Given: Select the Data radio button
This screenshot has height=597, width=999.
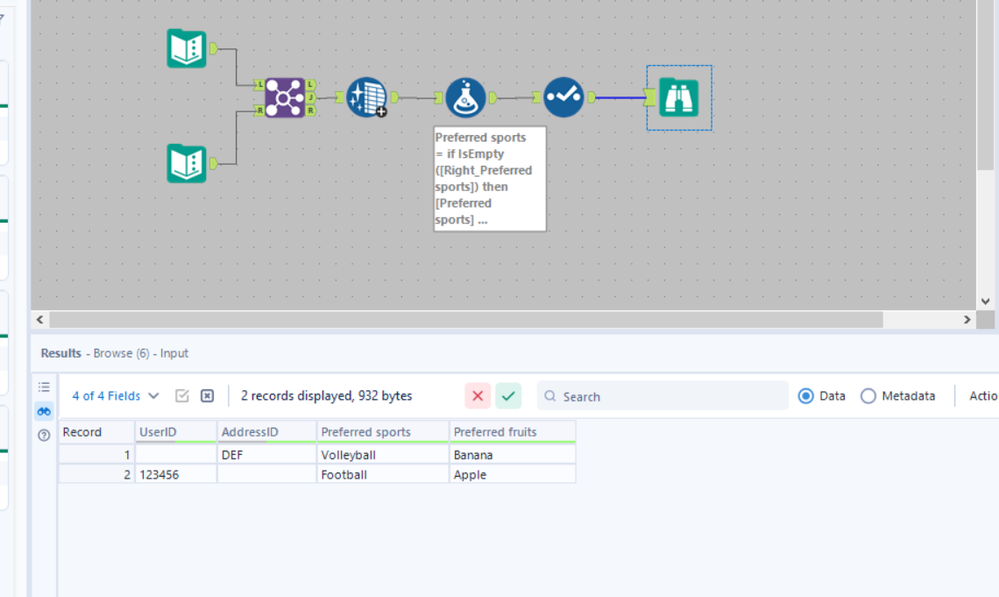Looking at the screenshot, I should pos(806,396).
